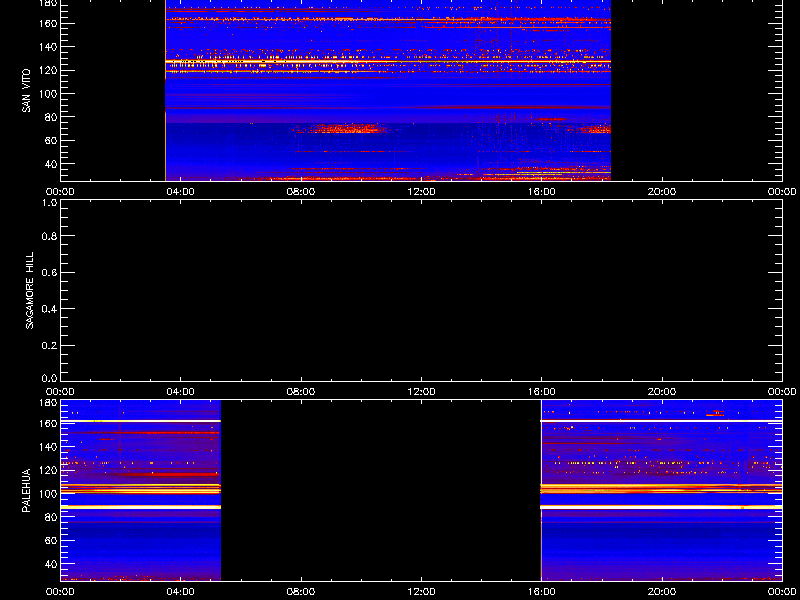The width and height of the screenshot is (800, 600).
Task: Select the 80 tick on SAN VITO axis
Action: click(x=52, y=117)
